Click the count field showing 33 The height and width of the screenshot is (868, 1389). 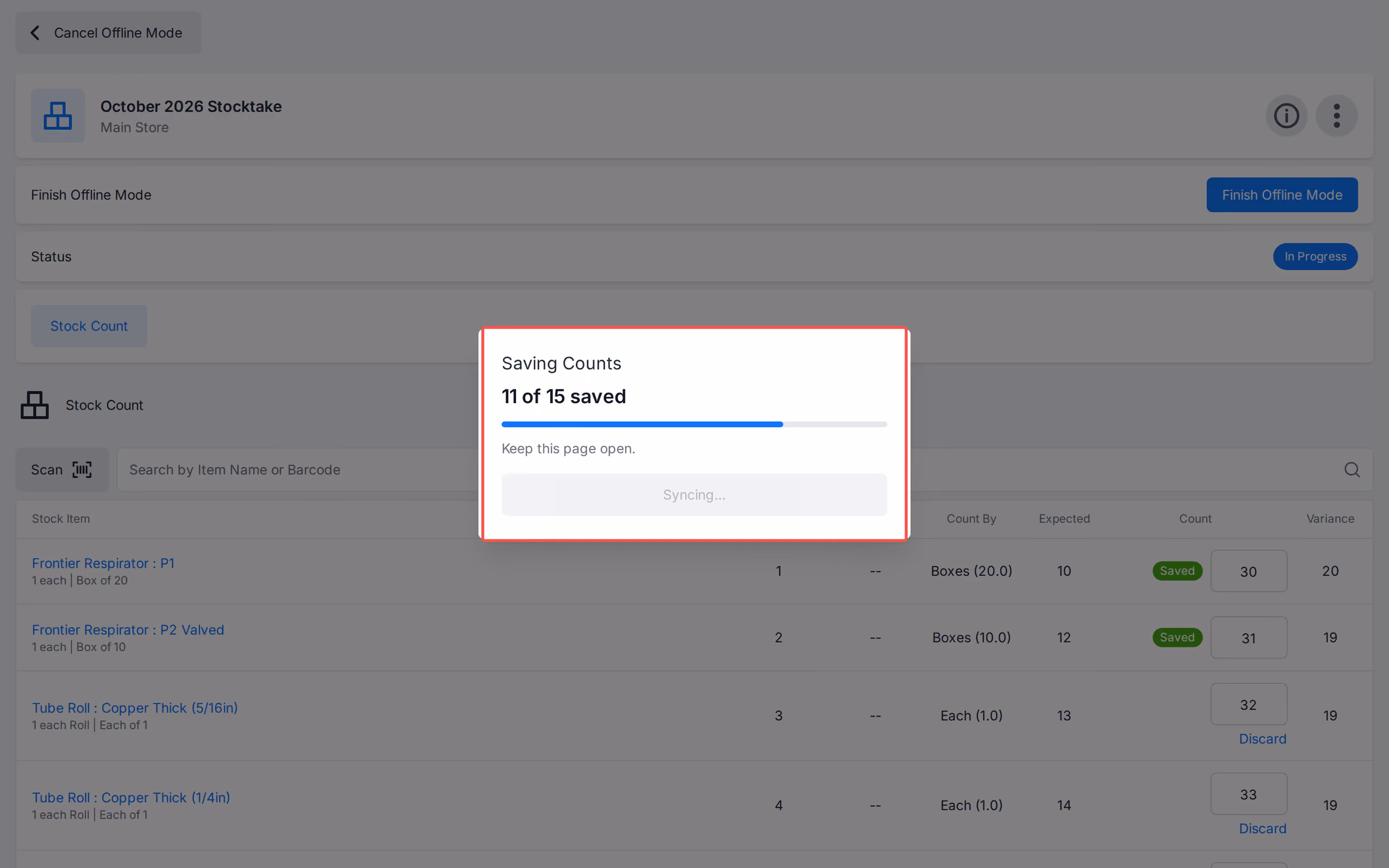(1248, 794)
